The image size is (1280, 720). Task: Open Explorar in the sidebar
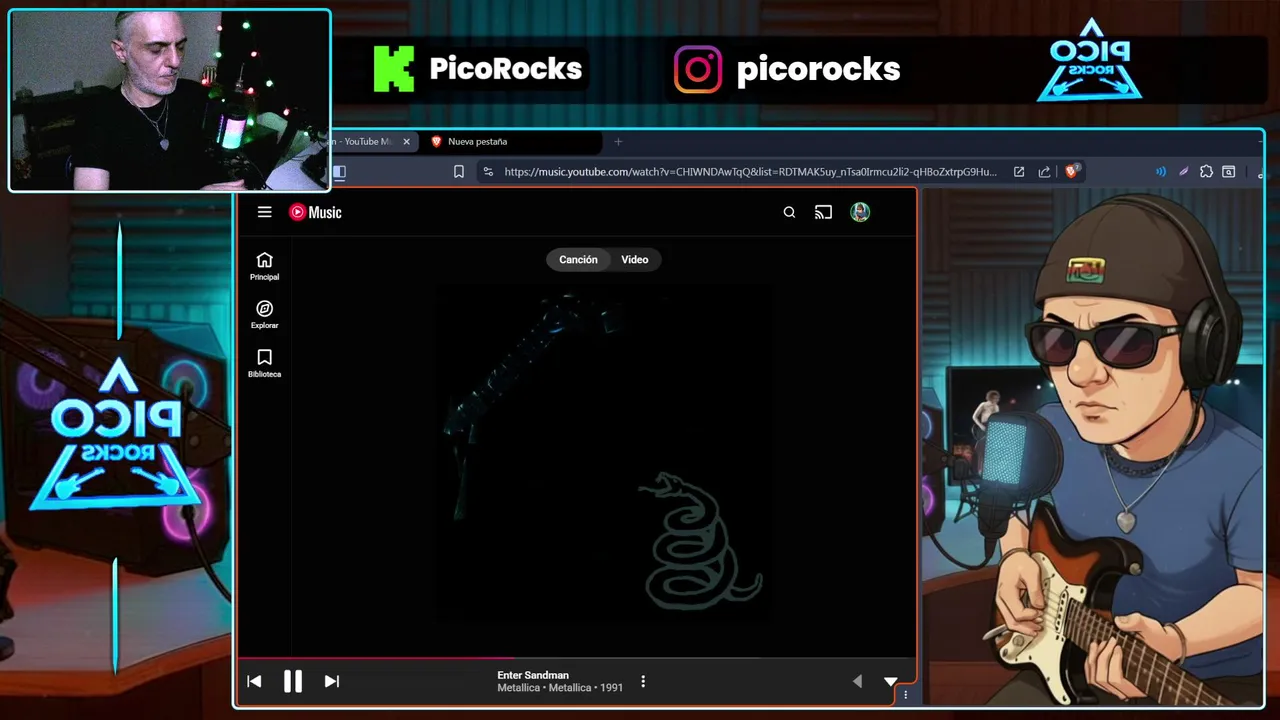click(264, 315)
